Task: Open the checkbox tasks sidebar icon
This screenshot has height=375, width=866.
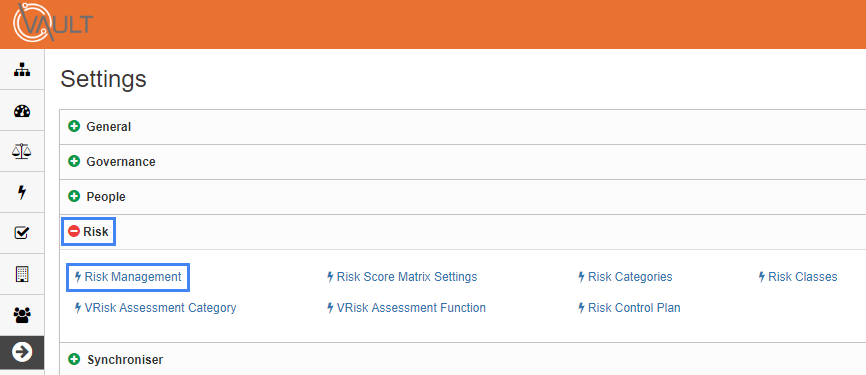Action: (22, 233)
